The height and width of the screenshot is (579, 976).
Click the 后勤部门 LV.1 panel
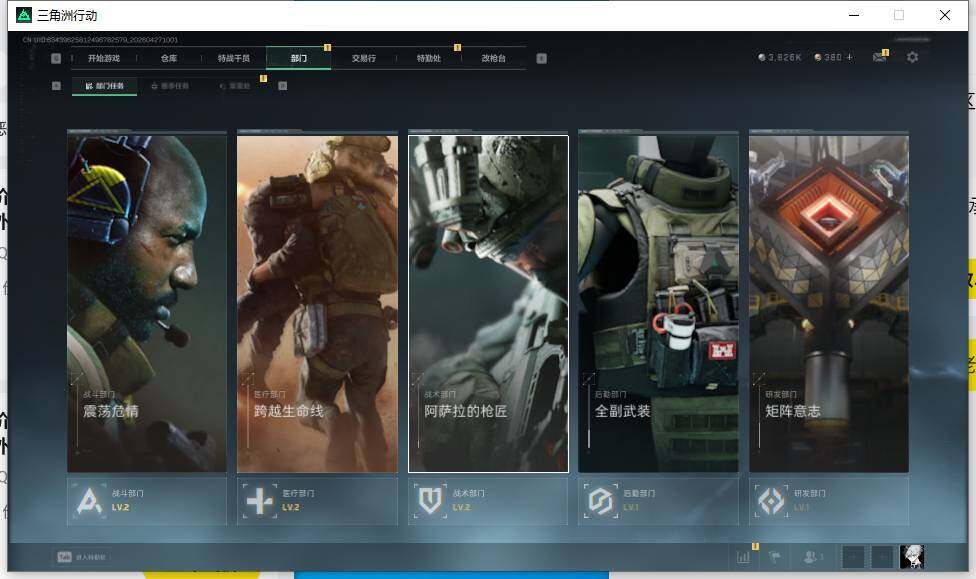click(659, 501)
